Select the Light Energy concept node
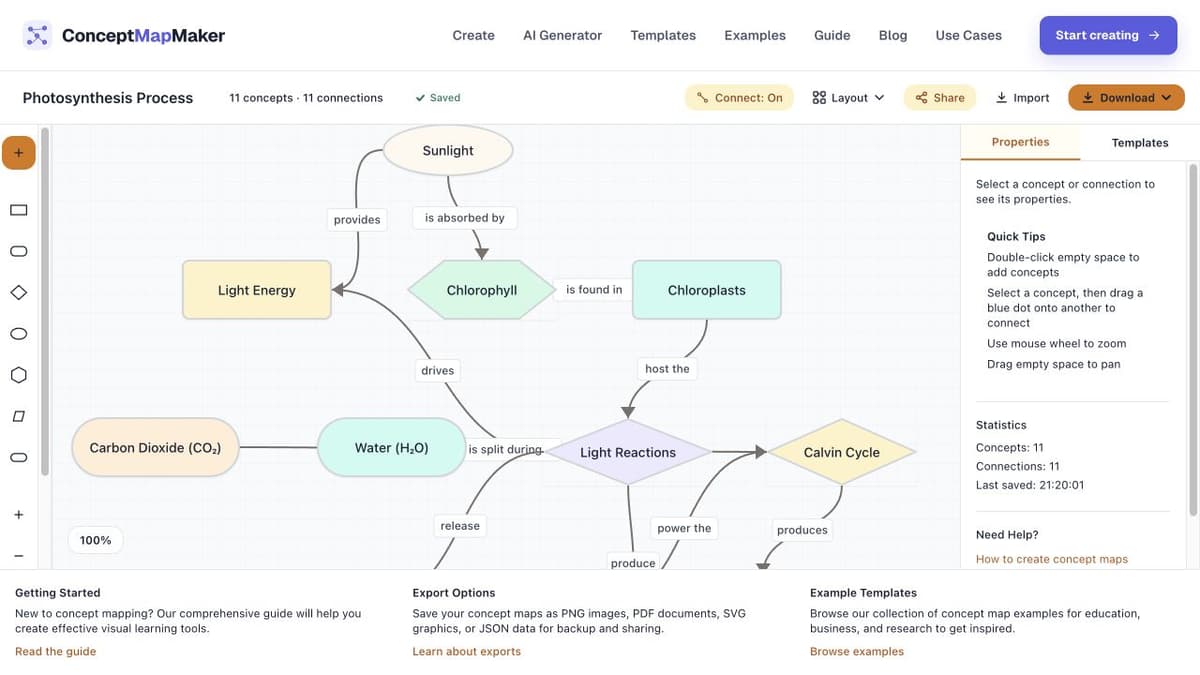 257,290
